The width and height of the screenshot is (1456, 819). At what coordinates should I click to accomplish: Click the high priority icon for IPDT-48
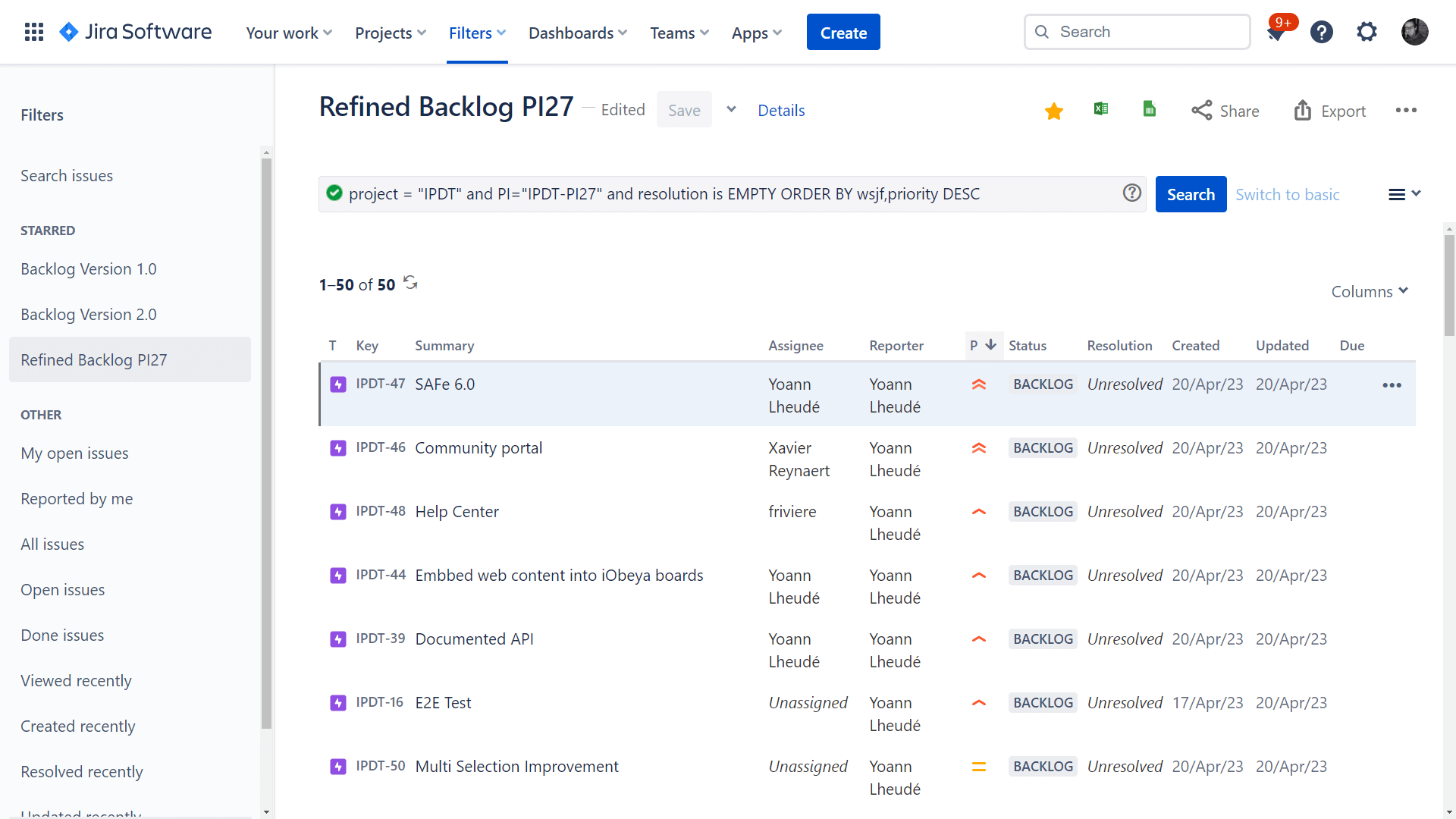tap(979, 512)
